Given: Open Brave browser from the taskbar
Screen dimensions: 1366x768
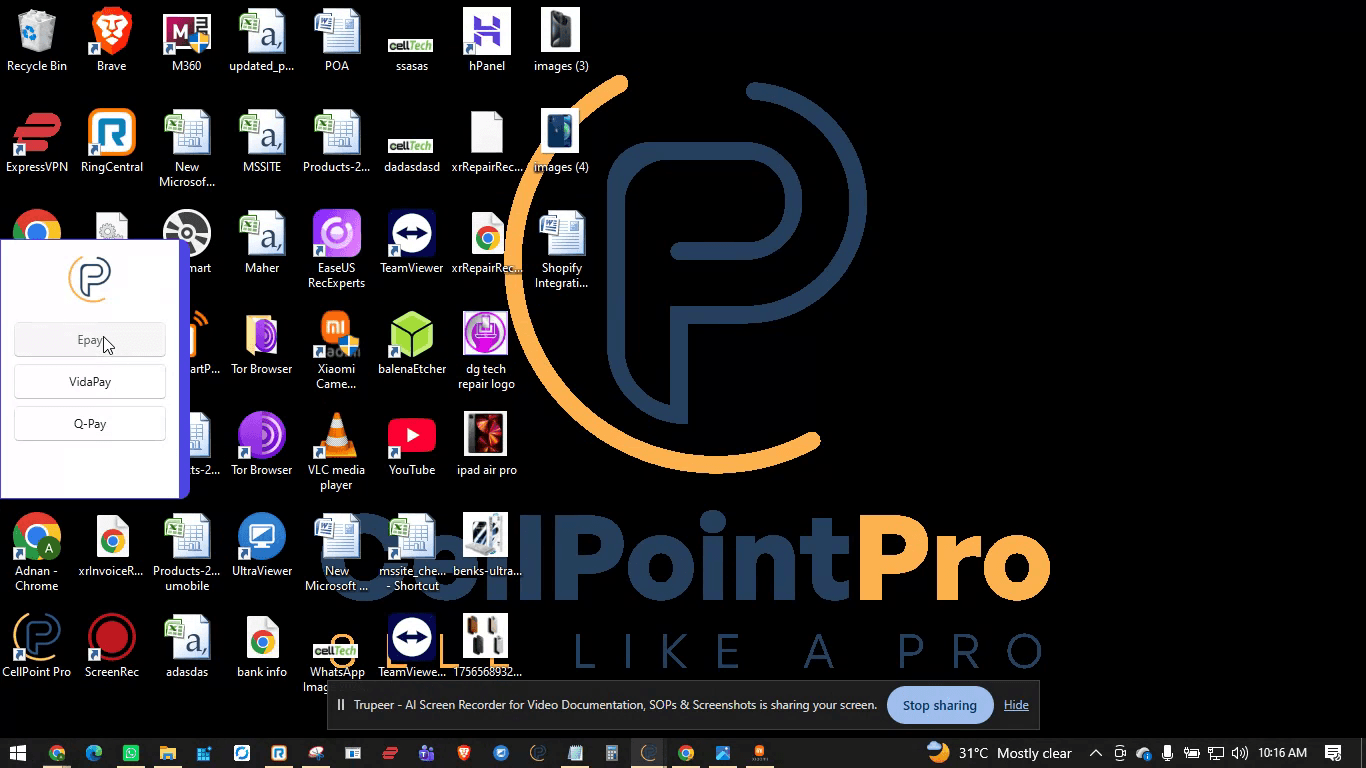Looking at the screenshot, I should pos(464,753).
